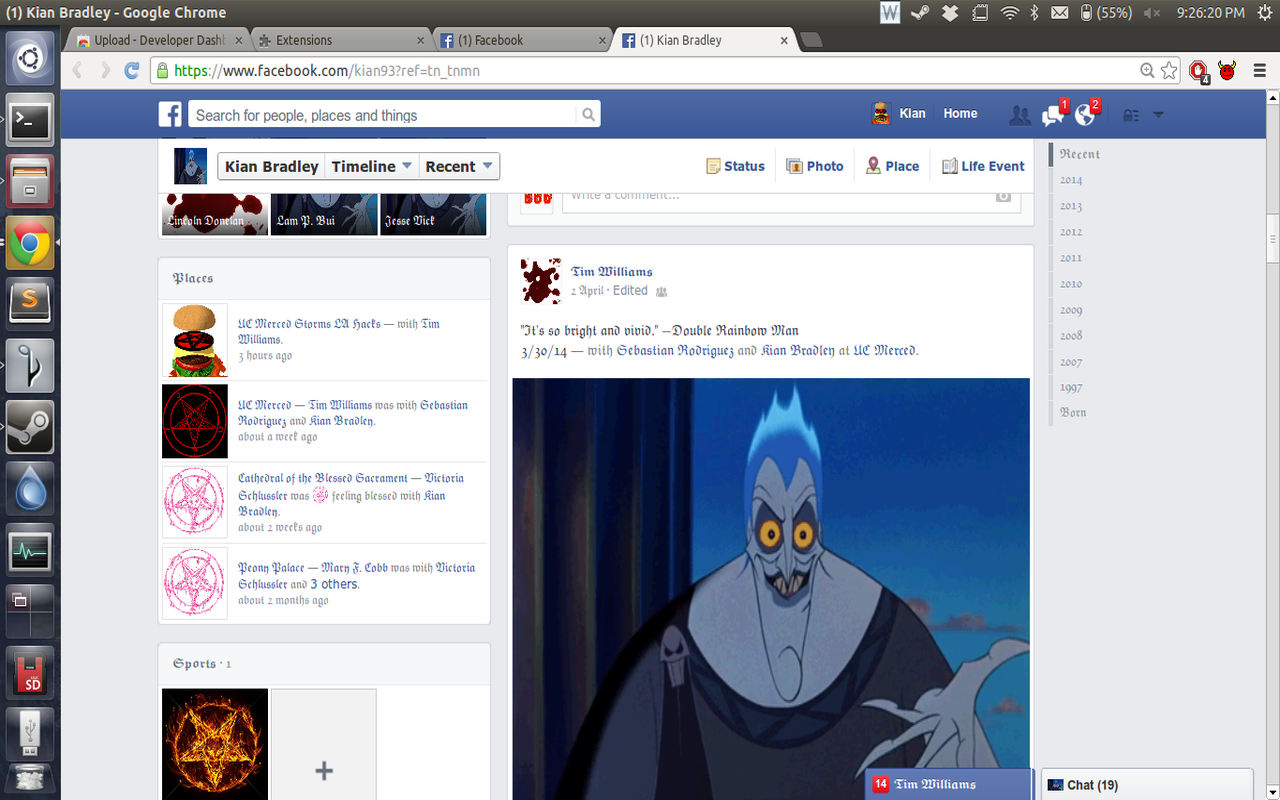Open the Wi-Fi network indicator
Image resolution: width=1280 pixels, height=800 pixels.
(x=1009, y=12)
